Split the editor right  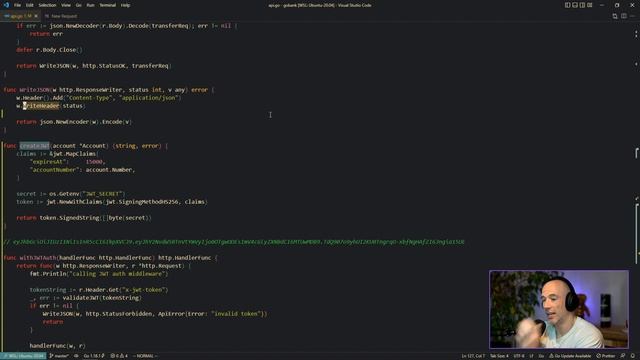[624, 16]
